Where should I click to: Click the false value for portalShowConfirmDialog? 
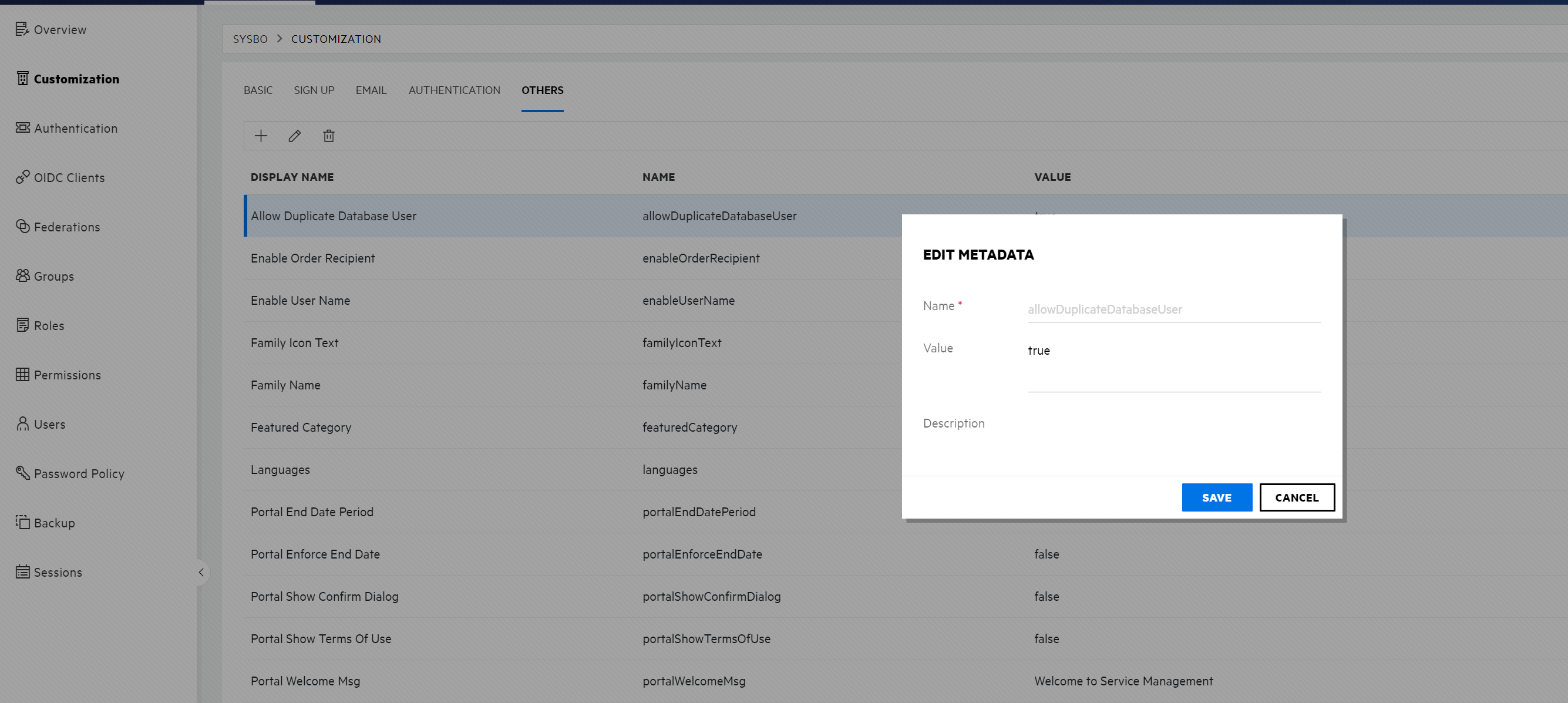[1047, 596]
